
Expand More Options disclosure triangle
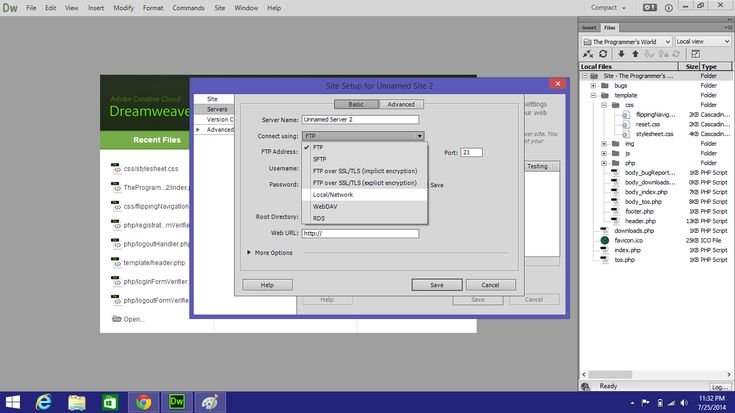pyautogui.click(x=249, y=252)
